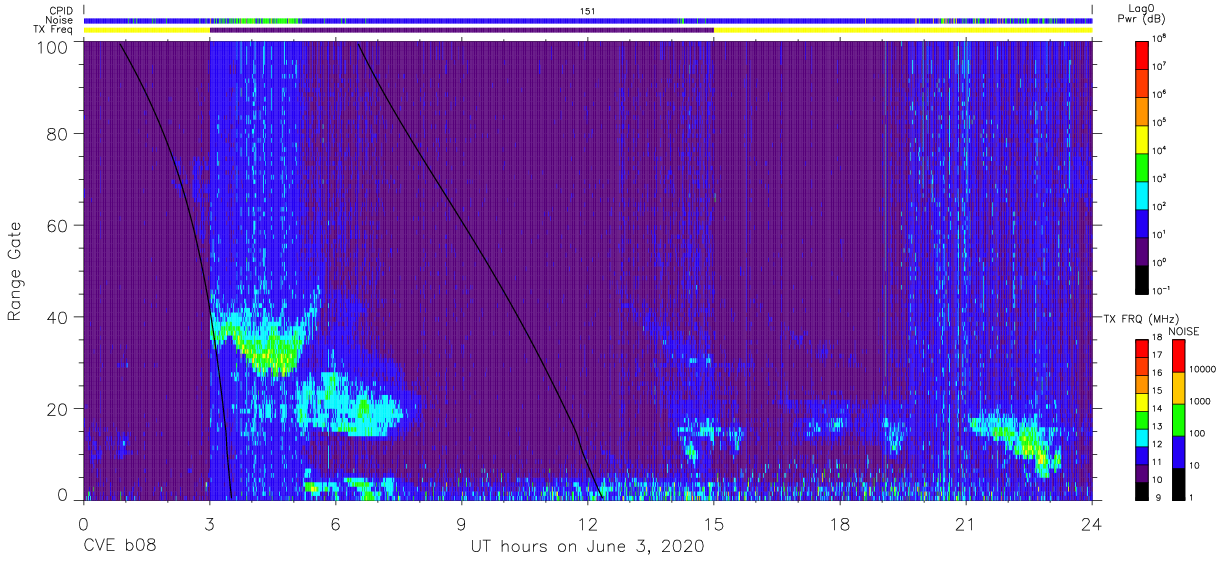Pick the purple segment of TX FRQ colorbar

(1142, 472)
